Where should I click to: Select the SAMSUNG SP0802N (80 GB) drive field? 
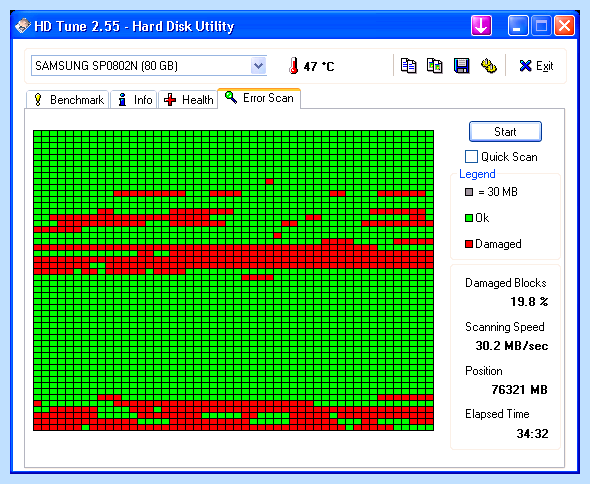[149, 66]
